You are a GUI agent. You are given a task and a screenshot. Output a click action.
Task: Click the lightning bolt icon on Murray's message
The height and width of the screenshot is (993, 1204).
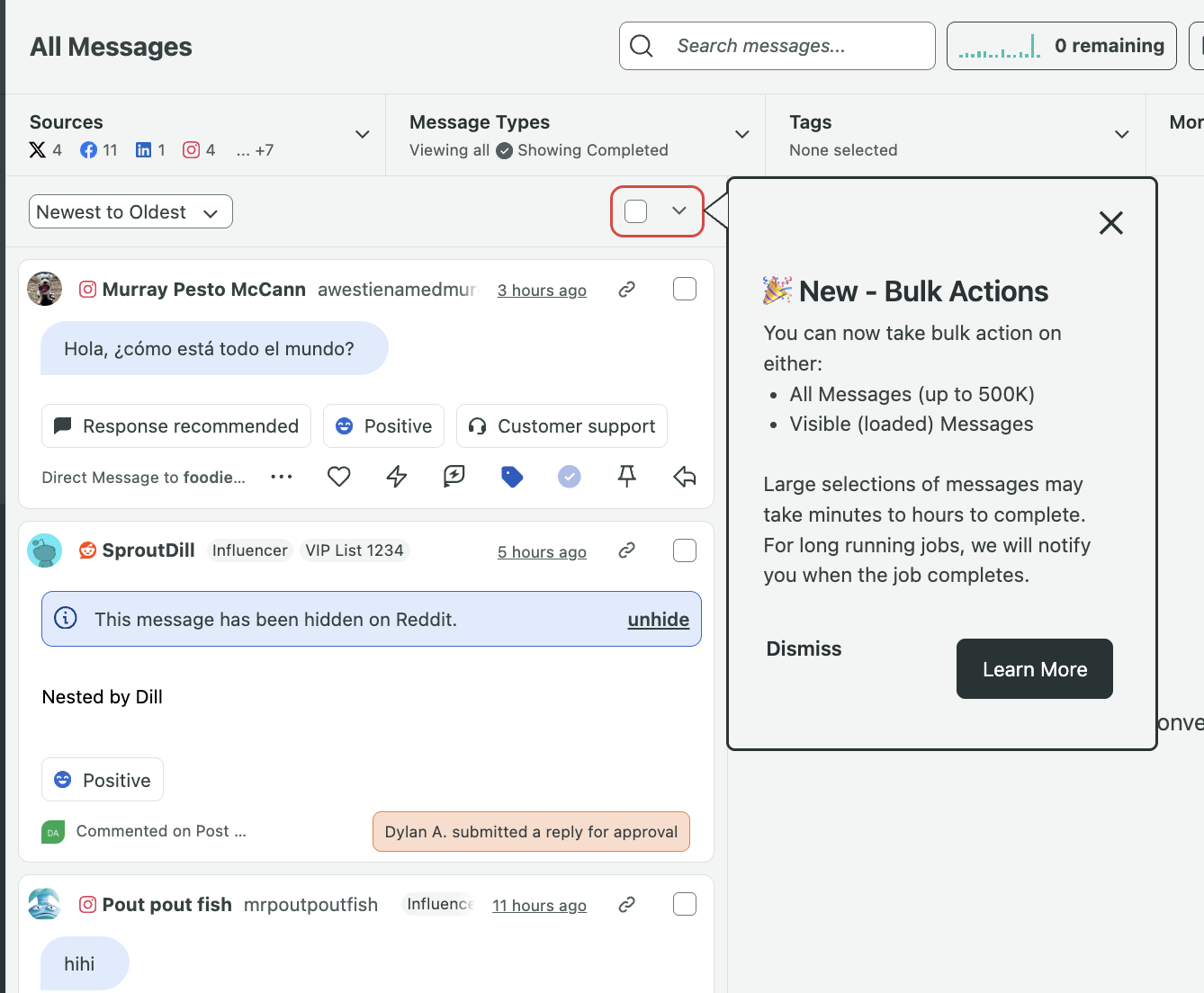(x=397, y=477)
